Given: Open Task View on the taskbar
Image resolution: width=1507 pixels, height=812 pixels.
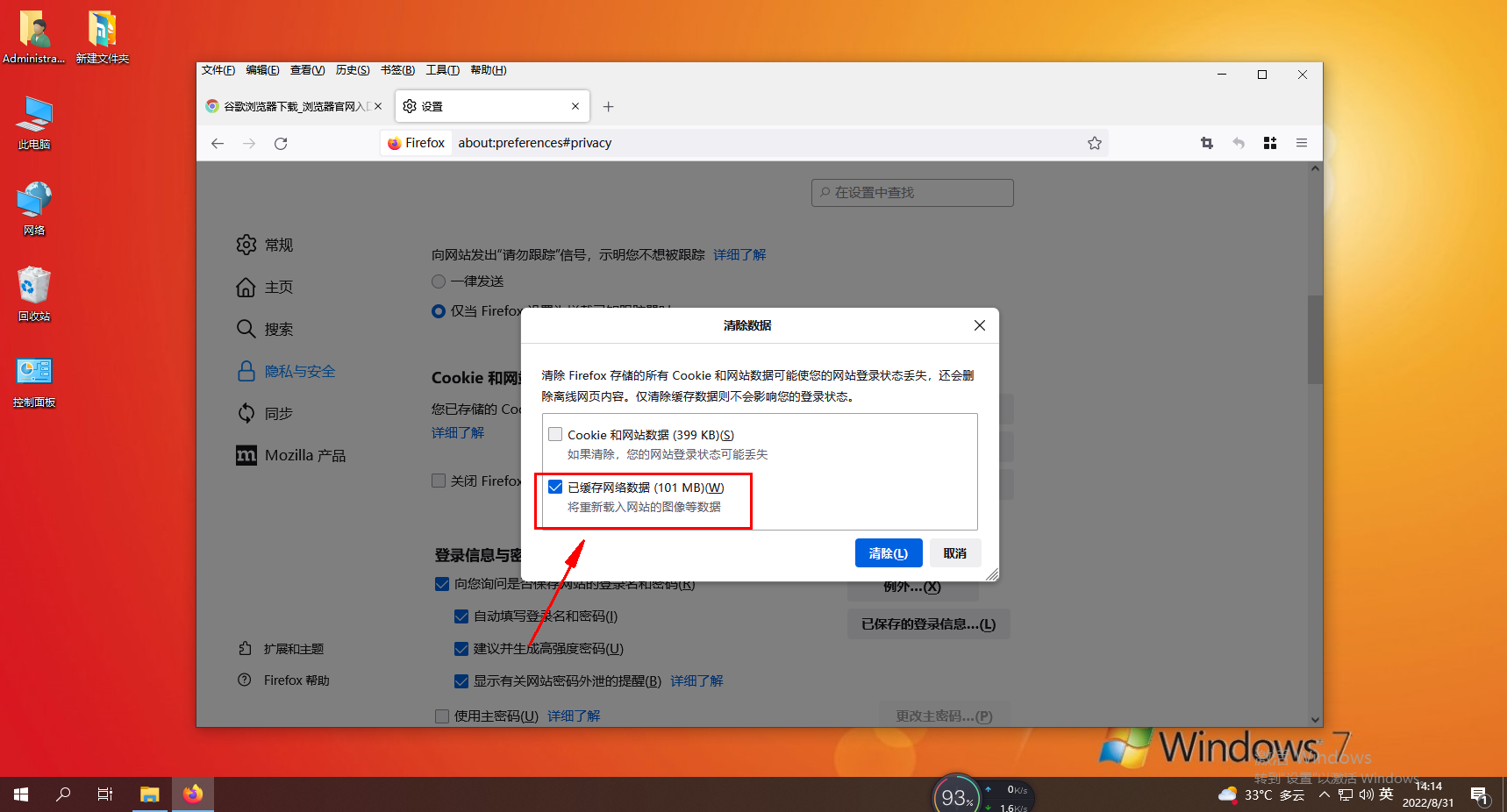Looking at the screenshot, I should pos(105,794).
